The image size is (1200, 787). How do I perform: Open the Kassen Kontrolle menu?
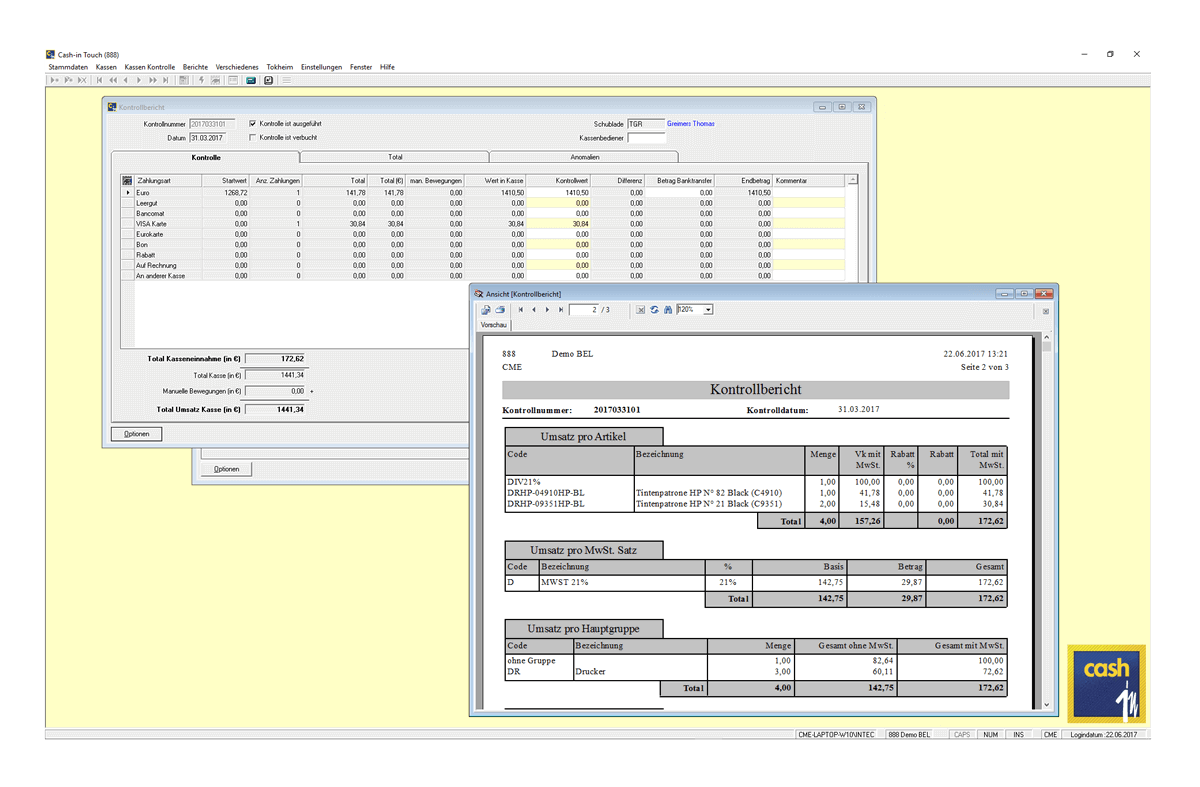click(149, 67)
